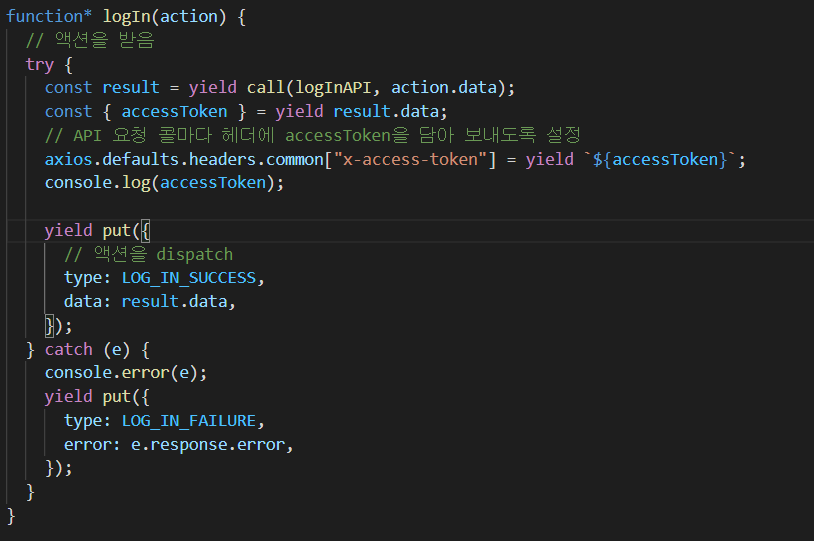814x541 pixels.
Task: Click e.response.error text
Action: 208,445
